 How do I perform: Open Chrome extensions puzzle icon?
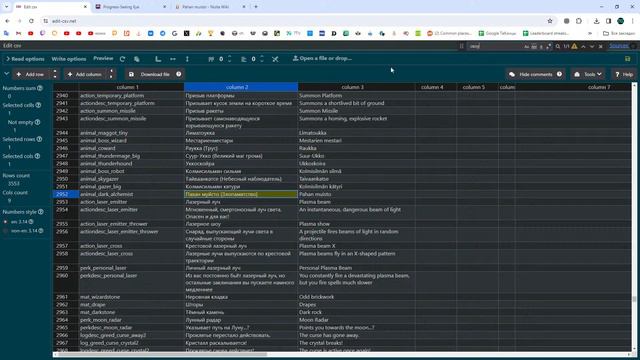click(x=579, y=21)
